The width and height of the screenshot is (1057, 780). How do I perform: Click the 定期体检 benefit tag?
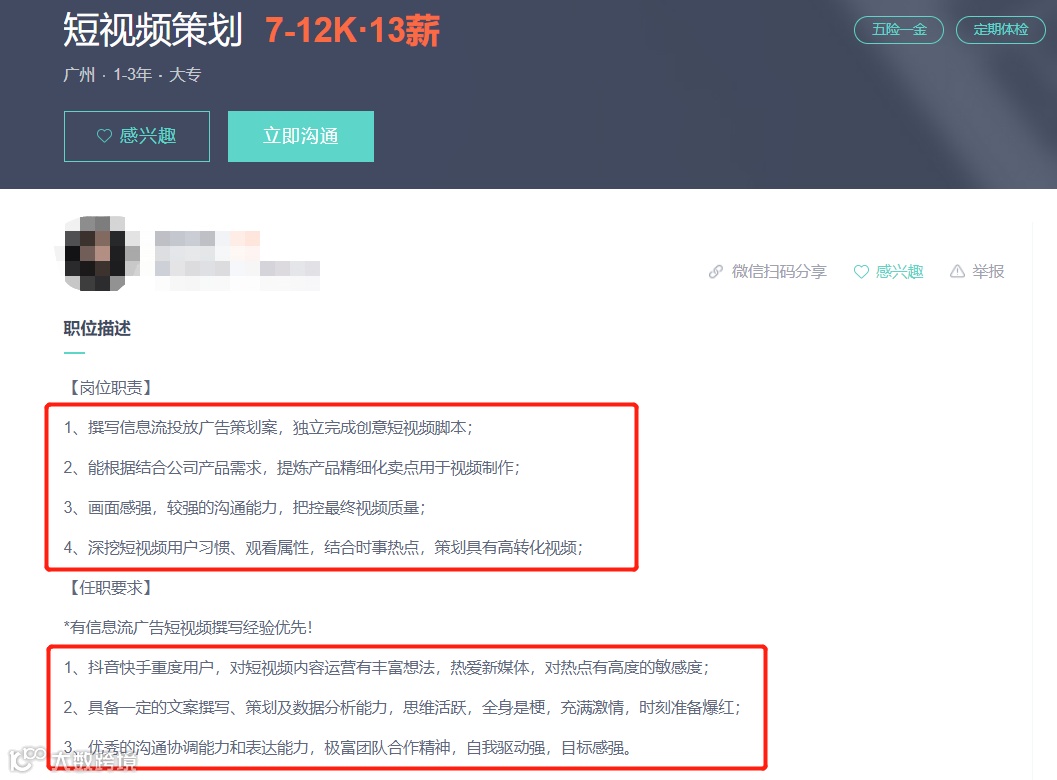pyautogui.click(x=1000, y=29)
